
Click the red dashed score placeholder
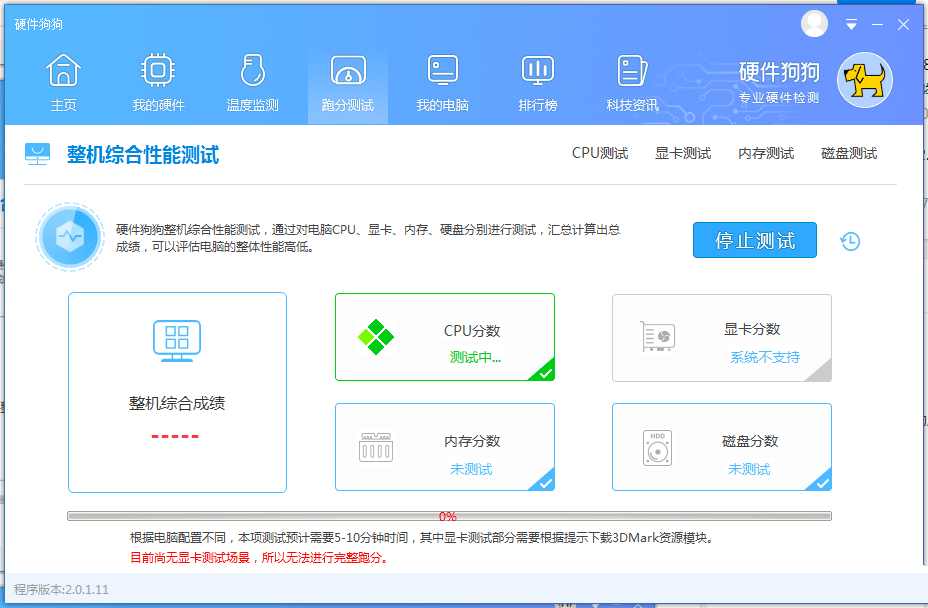(175, 437)
